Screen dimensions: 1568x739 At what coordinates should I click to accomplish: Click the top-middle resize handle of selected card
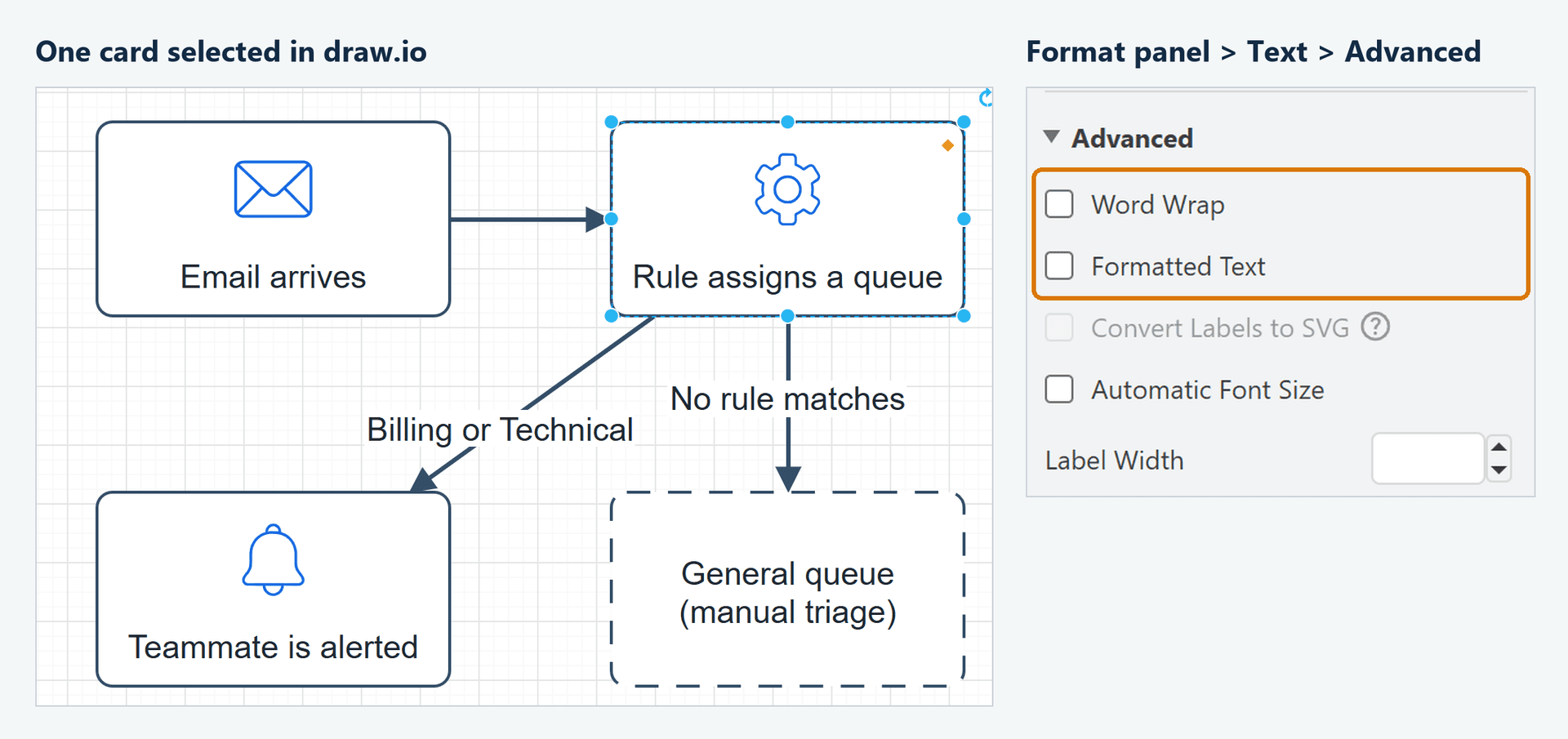tap(787, 122)
